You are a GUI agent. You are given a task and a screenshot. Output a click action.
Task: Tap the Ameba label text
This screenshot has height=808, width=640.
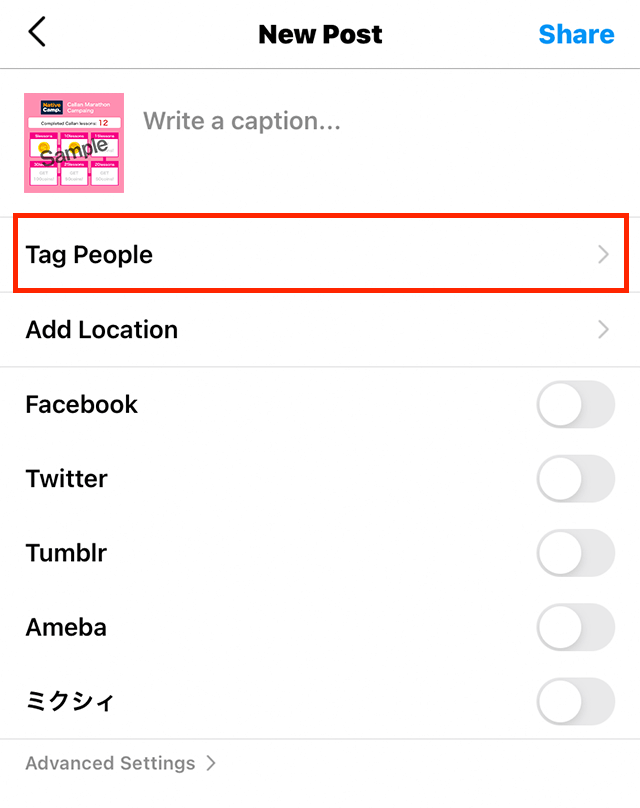click(66, 628)
